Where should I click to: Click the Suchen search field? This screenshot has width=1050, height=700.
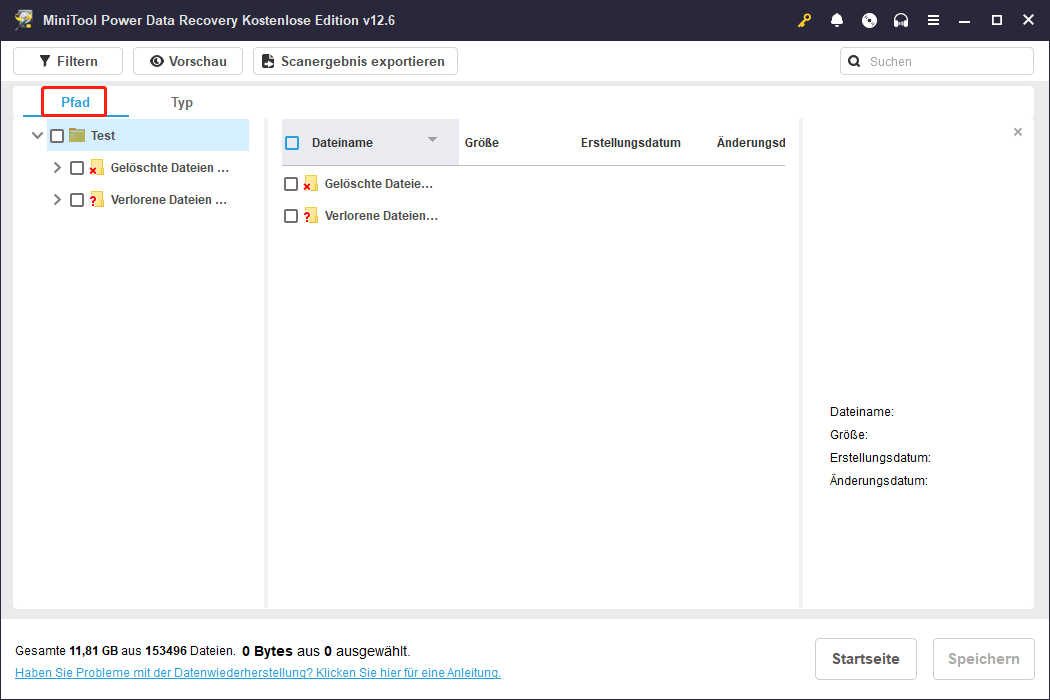coord(936,61)
